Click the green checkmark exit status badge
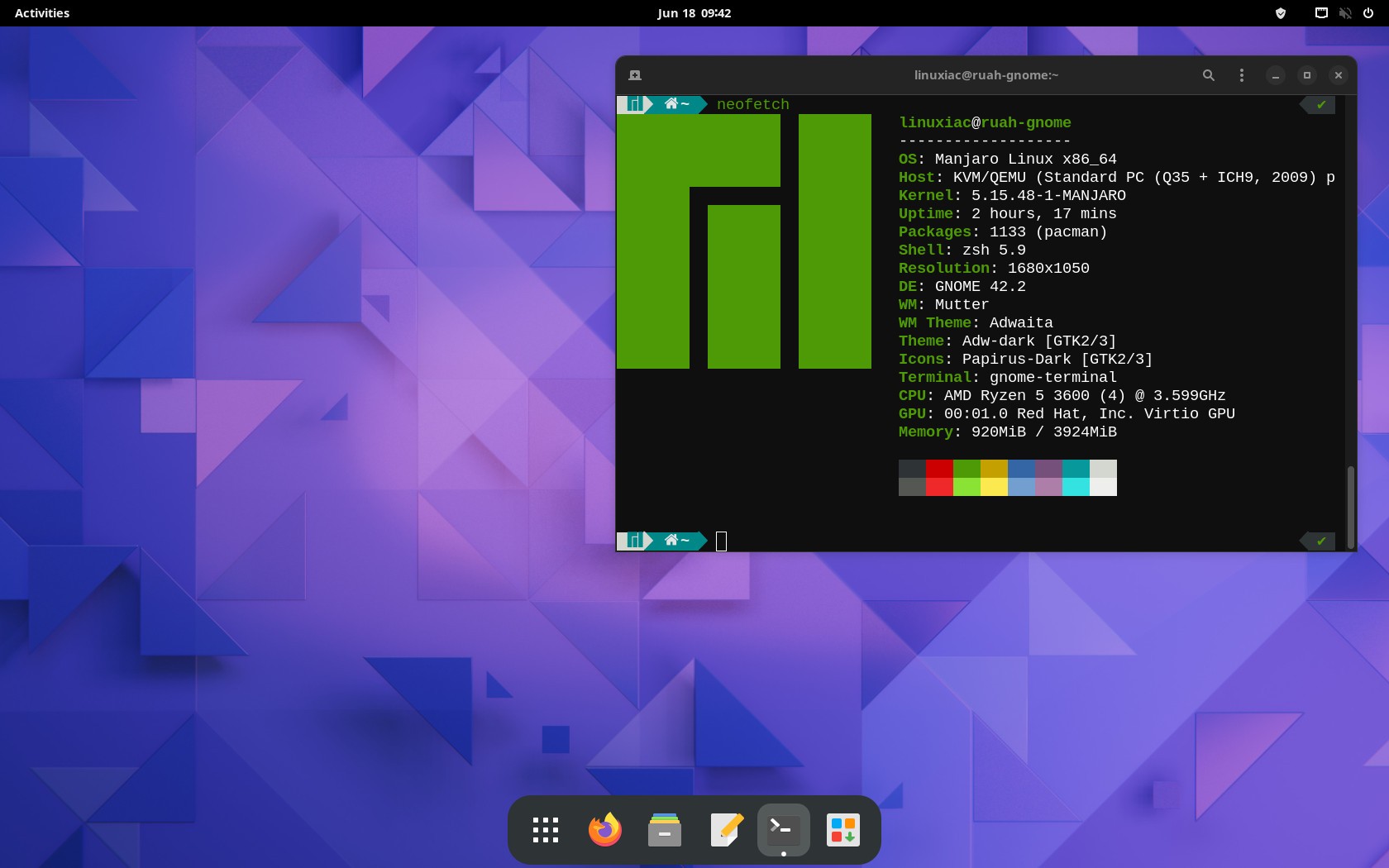 pos(1319,104)
